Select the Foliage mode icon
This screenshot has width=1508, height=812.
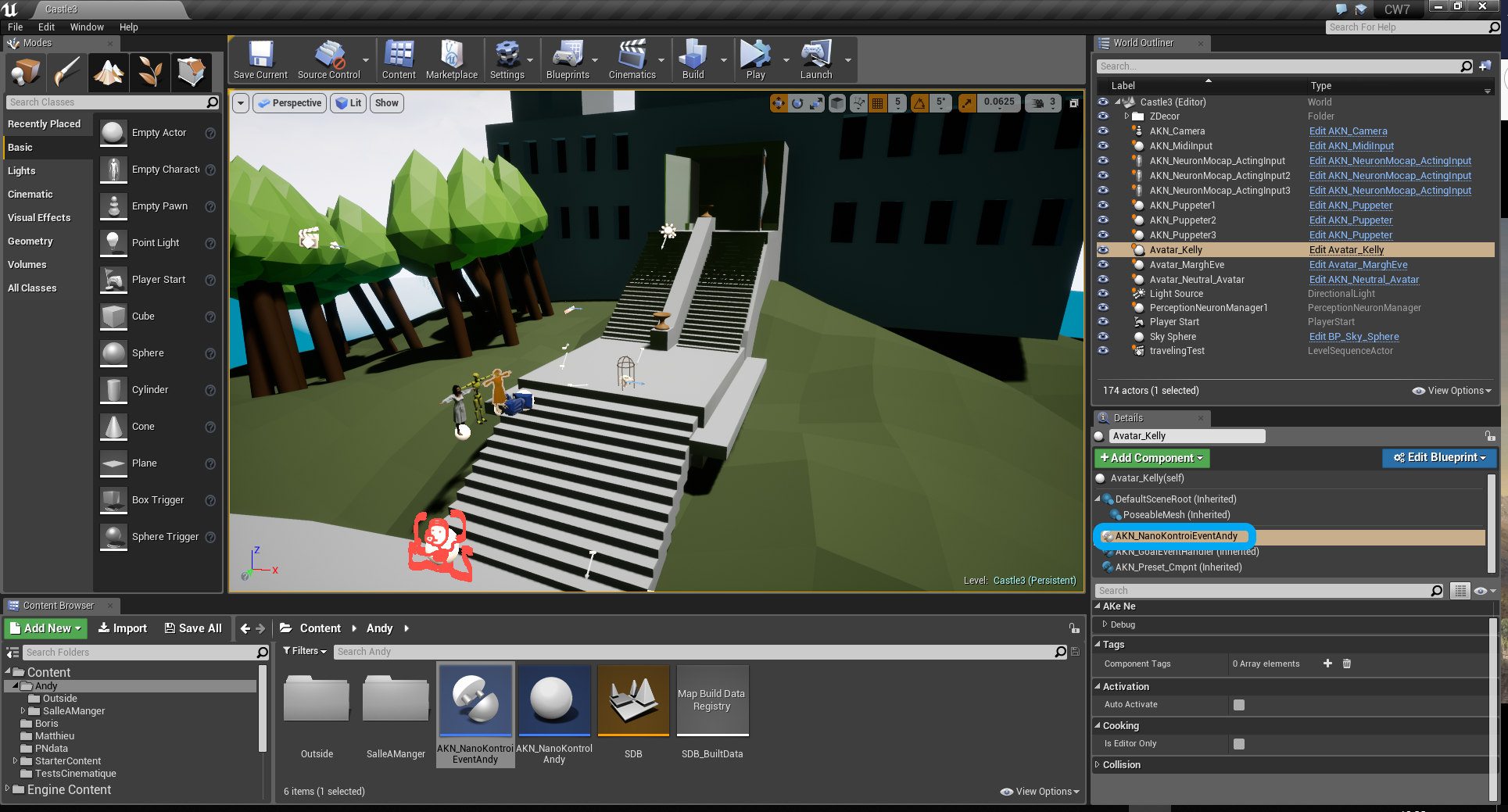(150, 72)
